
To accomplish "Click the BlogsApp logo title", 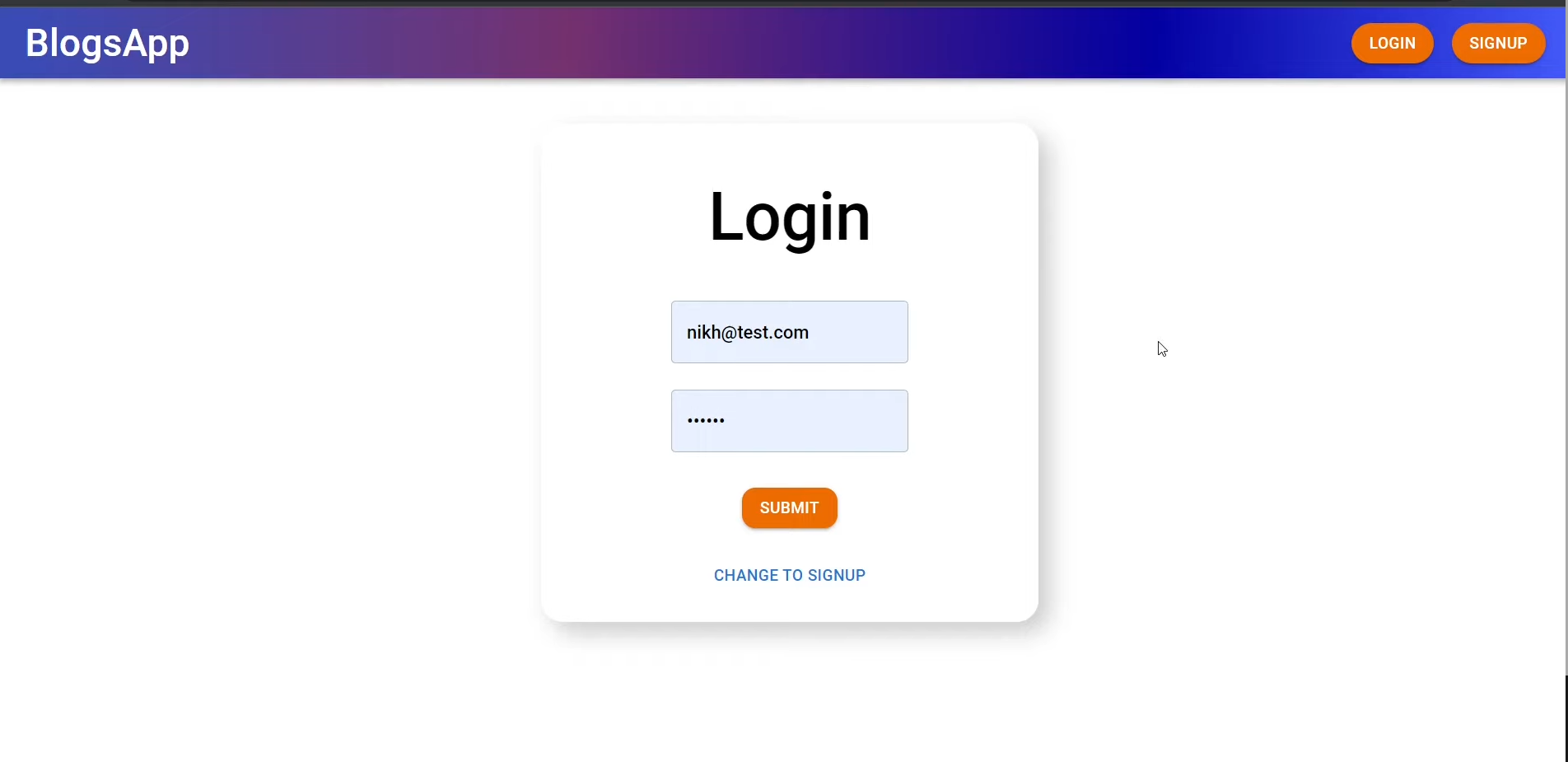I will coord(107,43).
